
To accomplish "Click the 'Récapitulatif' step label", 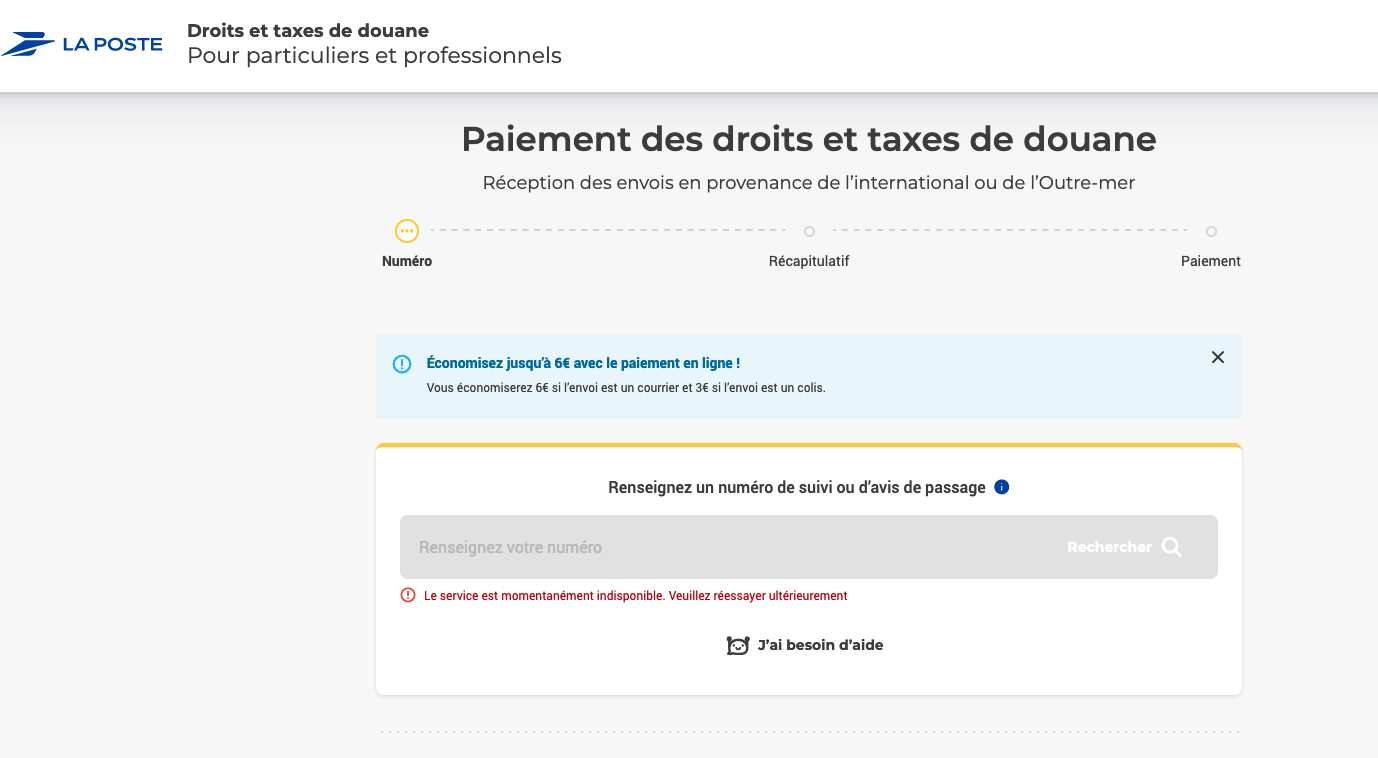I will [809, 261].
